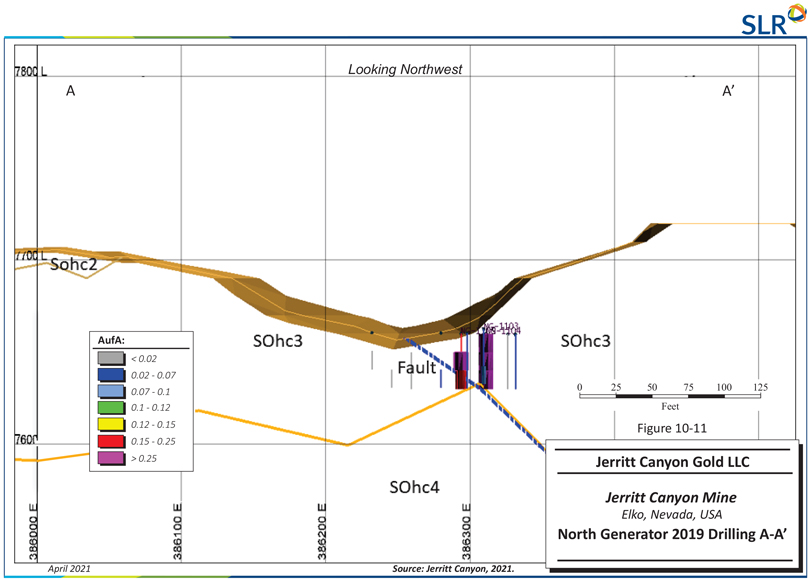This screenshot has height=580, width=810.
Task: Click the scale bar in feet
Action: (x=670, y=395)
